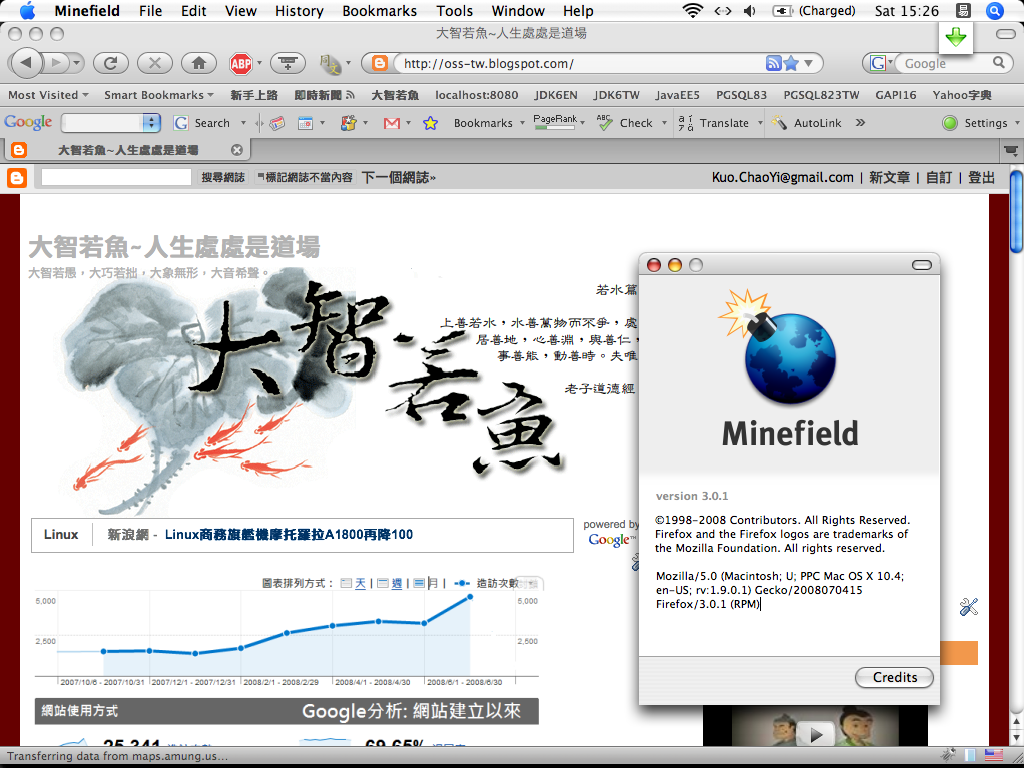The image size is (1024, 768).
Task: Click the Google logo on the Google Toolbar
Action: tap(28, 123)
